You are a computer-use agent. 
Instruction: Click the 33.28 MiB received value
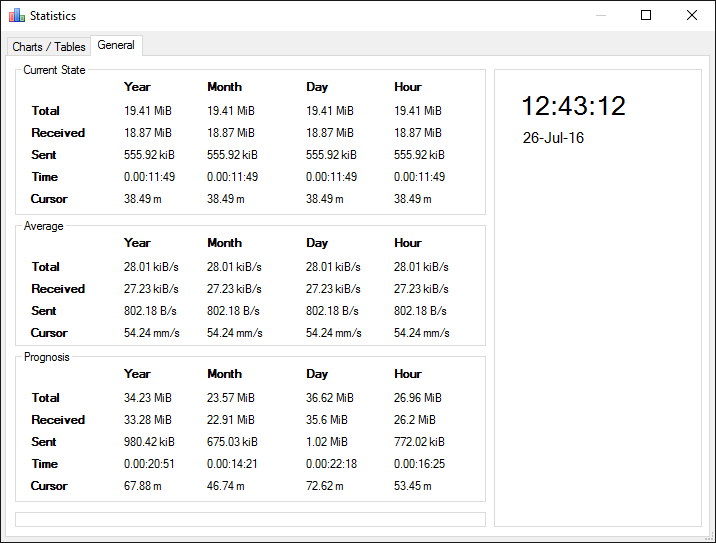pos(147,420)
